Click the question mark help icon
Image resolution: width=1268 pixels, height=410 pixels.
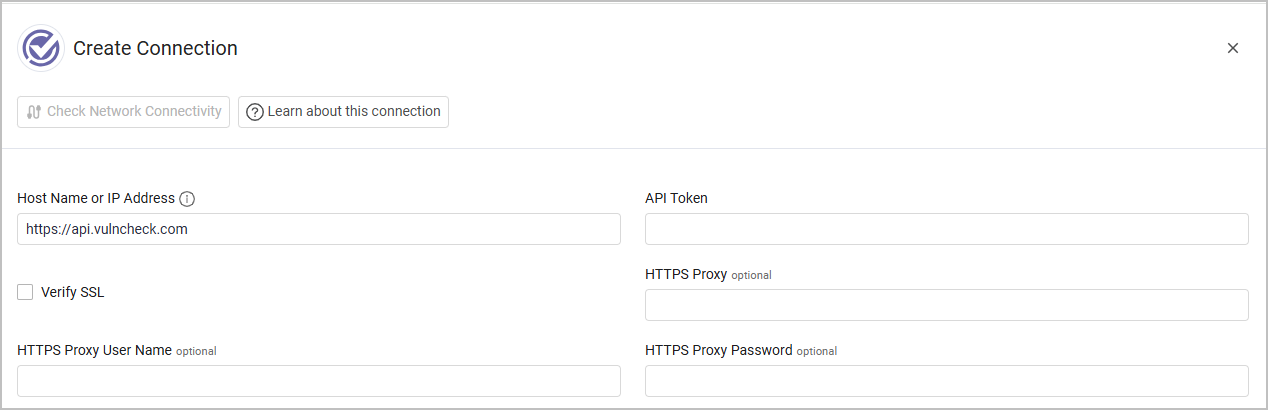255,112
